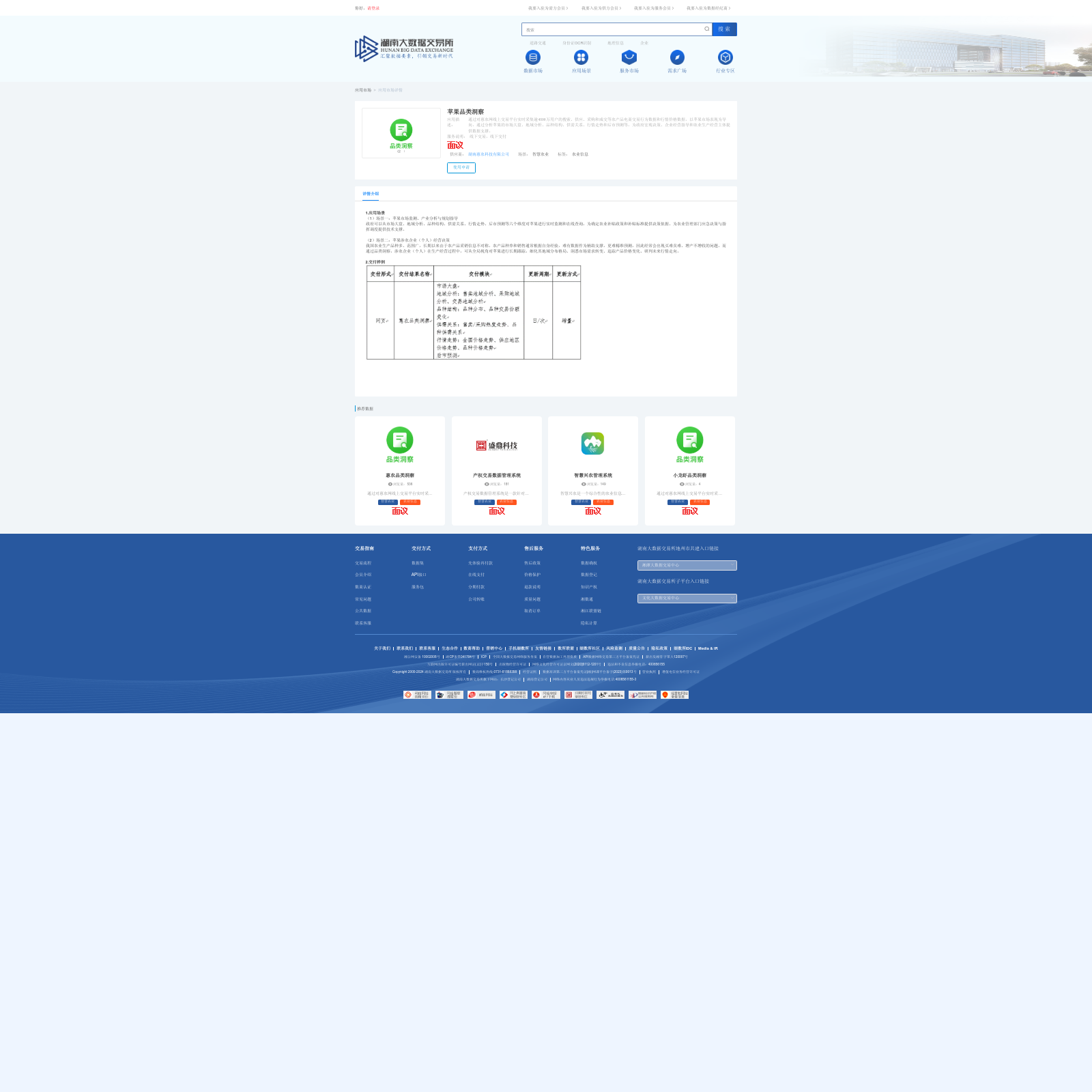Open the 服务市场 hexagon icon
This screenshot has width=1092, height=1092.
coord(629,57)
